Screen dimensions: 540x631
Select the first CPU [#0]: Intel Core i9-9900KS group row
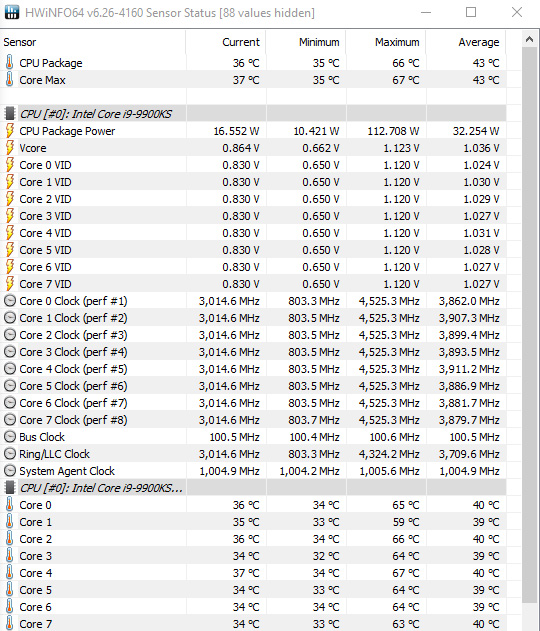point(253,114)
